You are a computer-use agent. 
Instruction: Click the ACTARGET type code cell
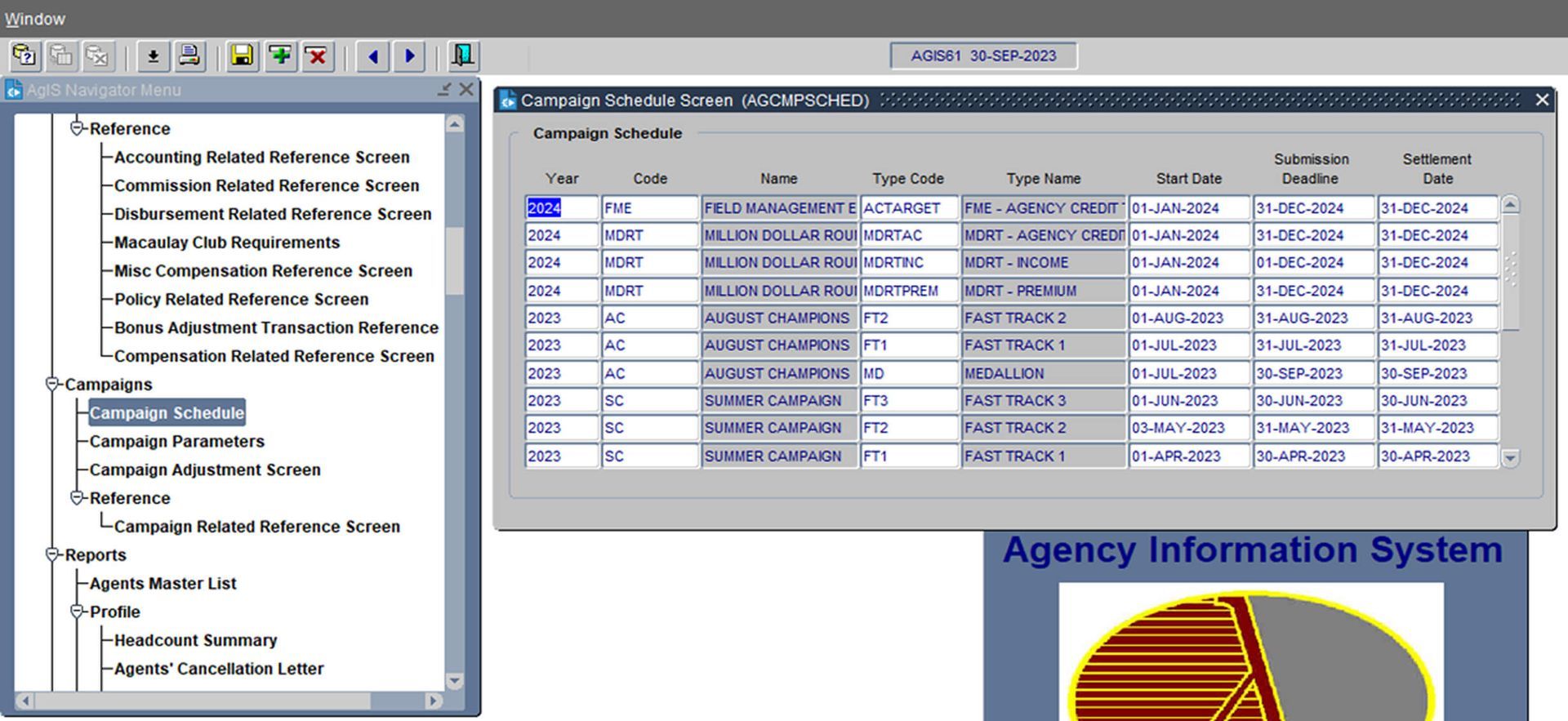tap(909, 208)
